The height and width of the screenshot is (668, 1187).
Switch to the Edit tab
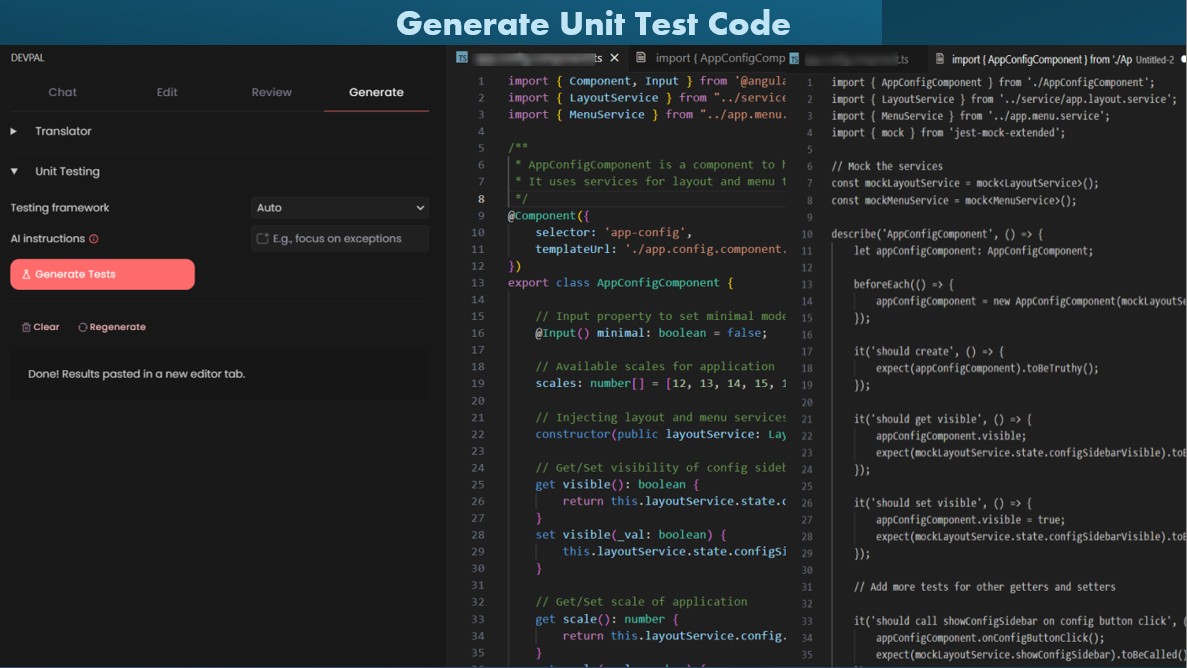click(167, 92)
